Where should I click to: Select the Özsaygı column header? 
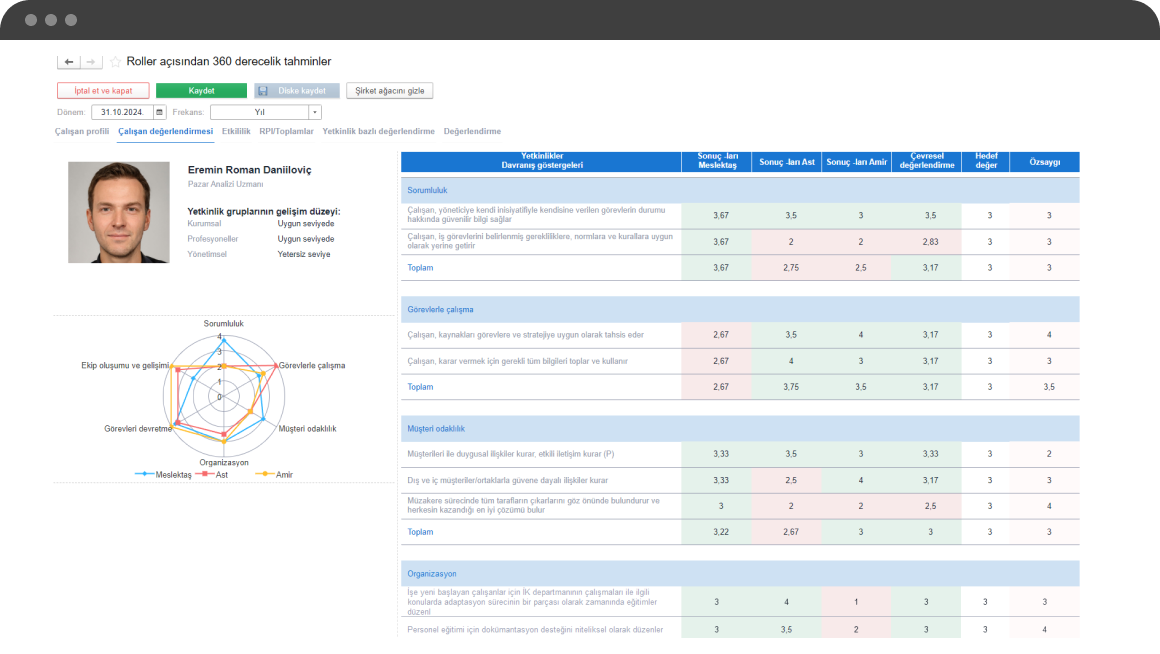pos(1045,162)
